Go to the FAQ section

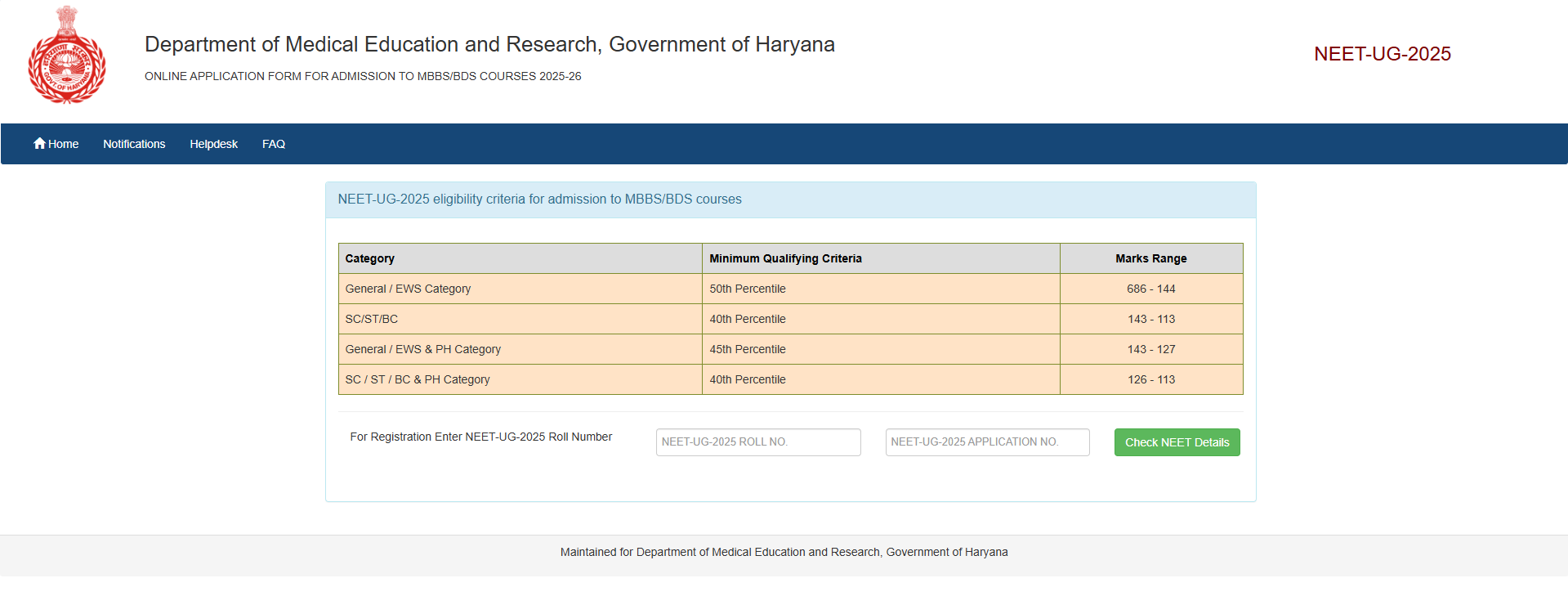point(273,144)
